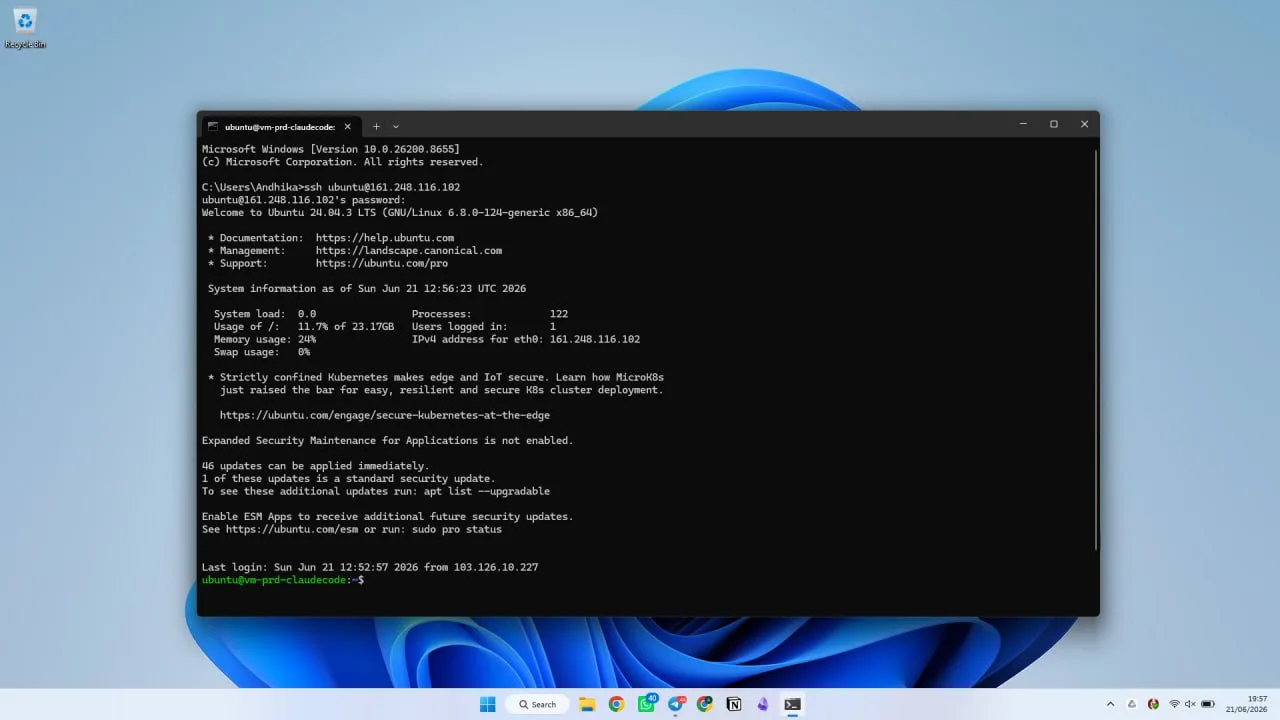Click the https://ubuntu.com/pro link
1280x720 pixels.
coord(382,264)
